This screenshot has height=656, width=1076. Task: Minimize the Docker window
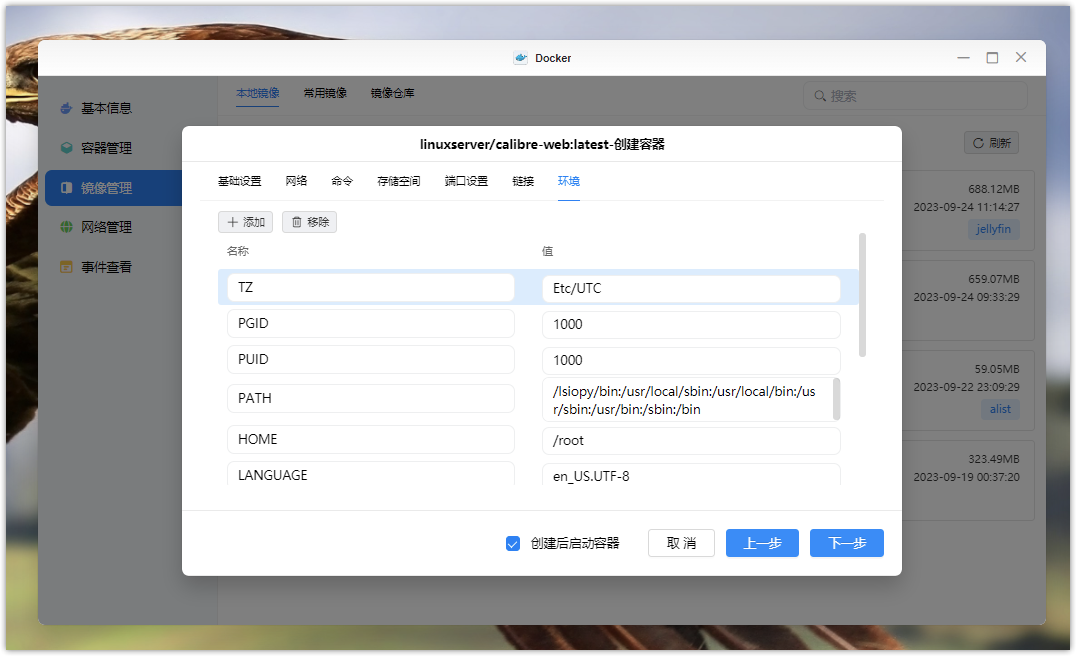coord(963,58)
